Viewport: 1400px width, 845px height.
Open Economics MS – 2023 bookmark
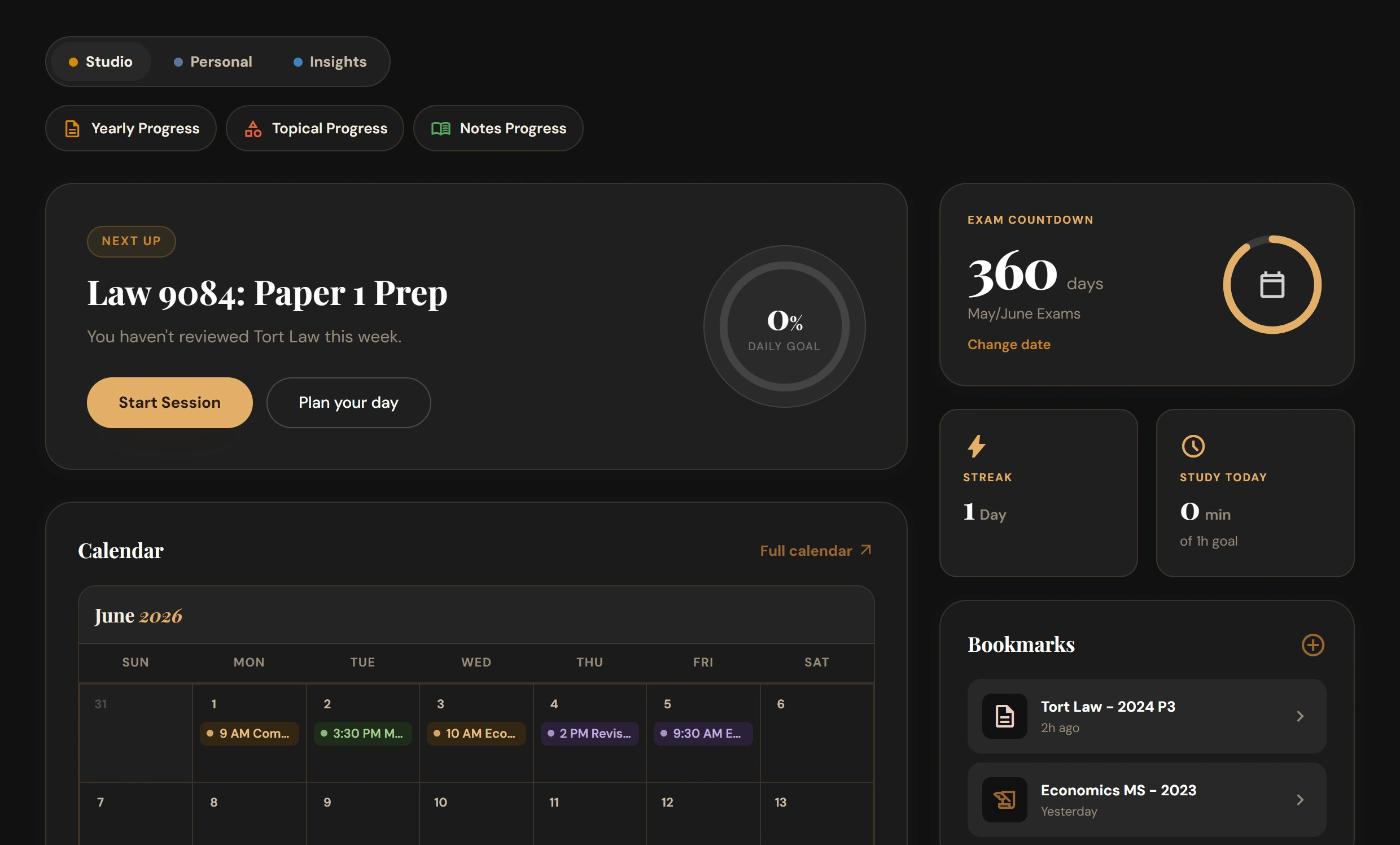pos(1146,799)
